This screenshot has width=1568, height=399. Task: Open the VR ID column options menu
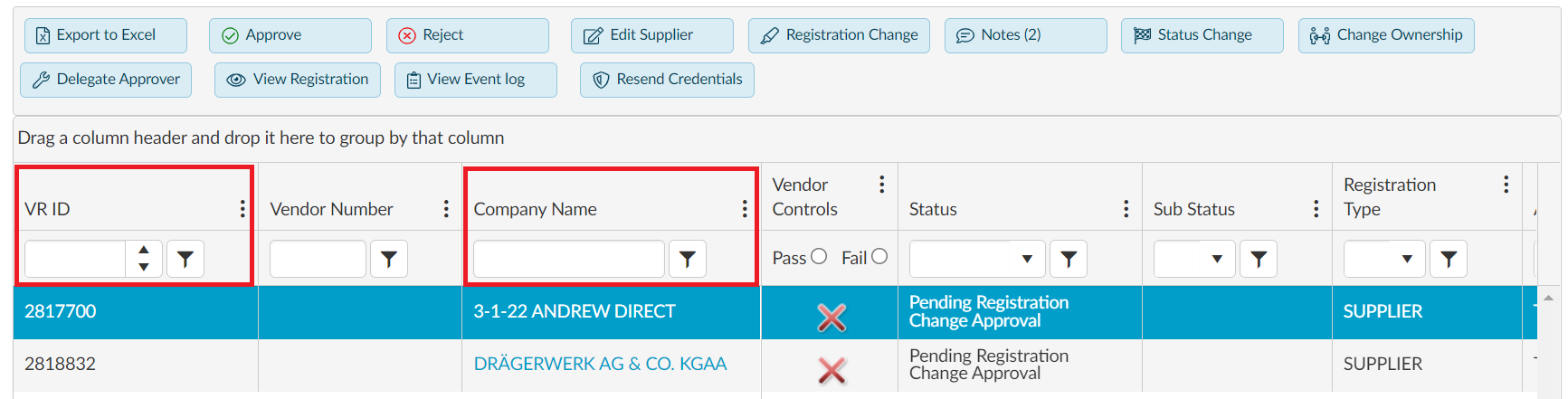[x=242, y=209]
